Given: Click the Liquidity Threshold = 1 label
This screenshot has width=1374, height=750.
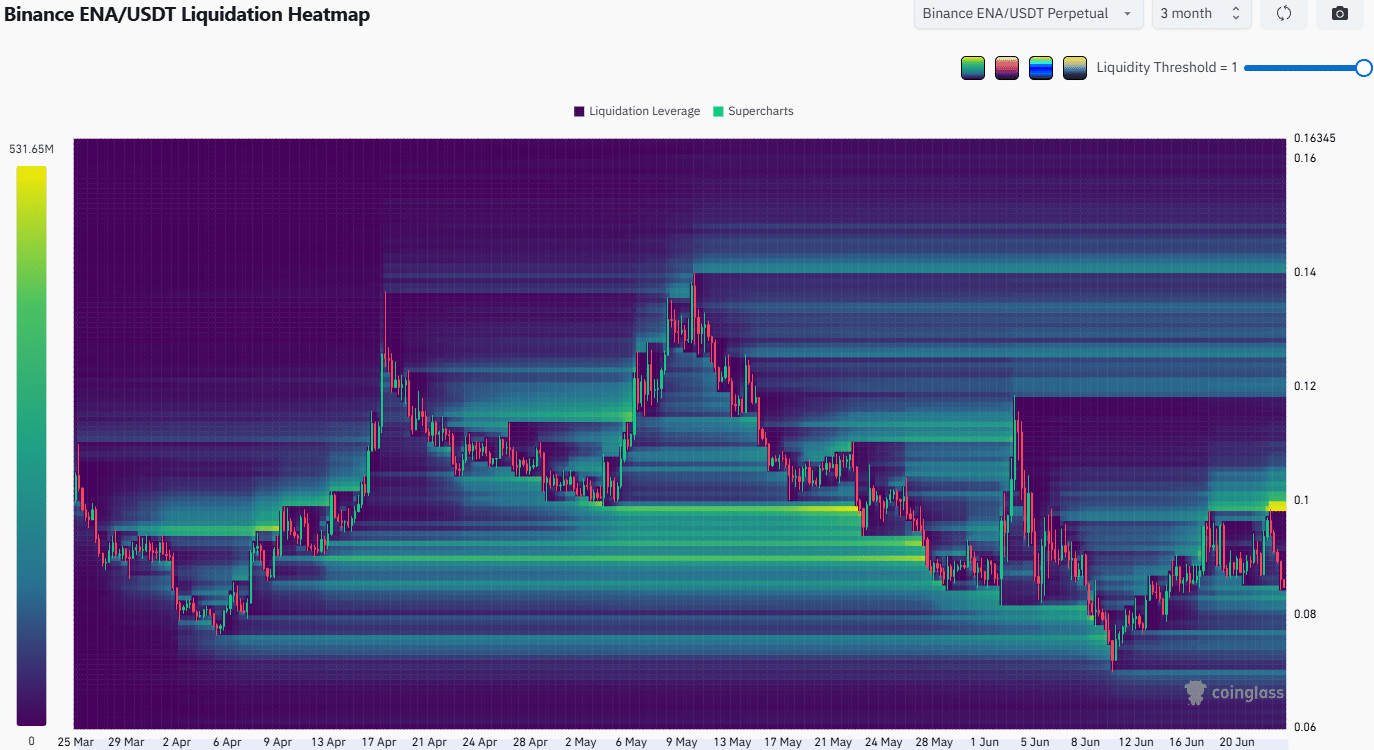Looking at the screenshot, I should pos(1167,68).
